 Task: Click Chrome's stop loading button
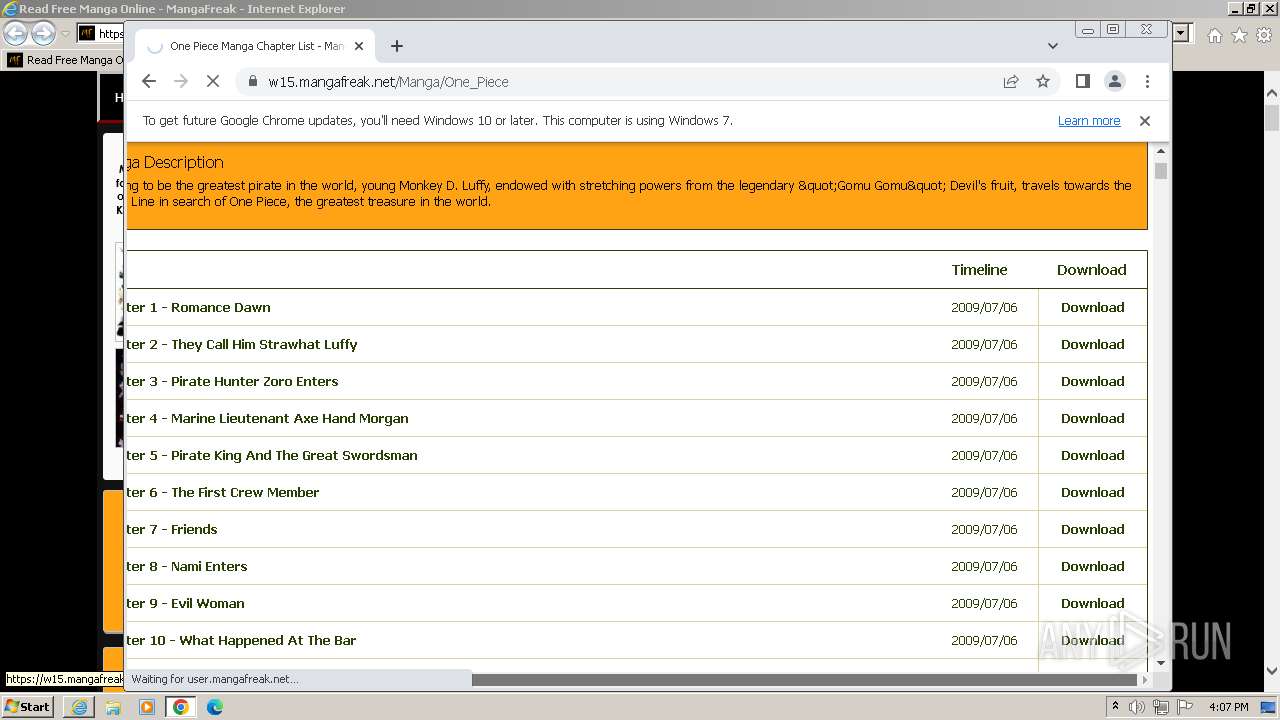click(213, 82)
